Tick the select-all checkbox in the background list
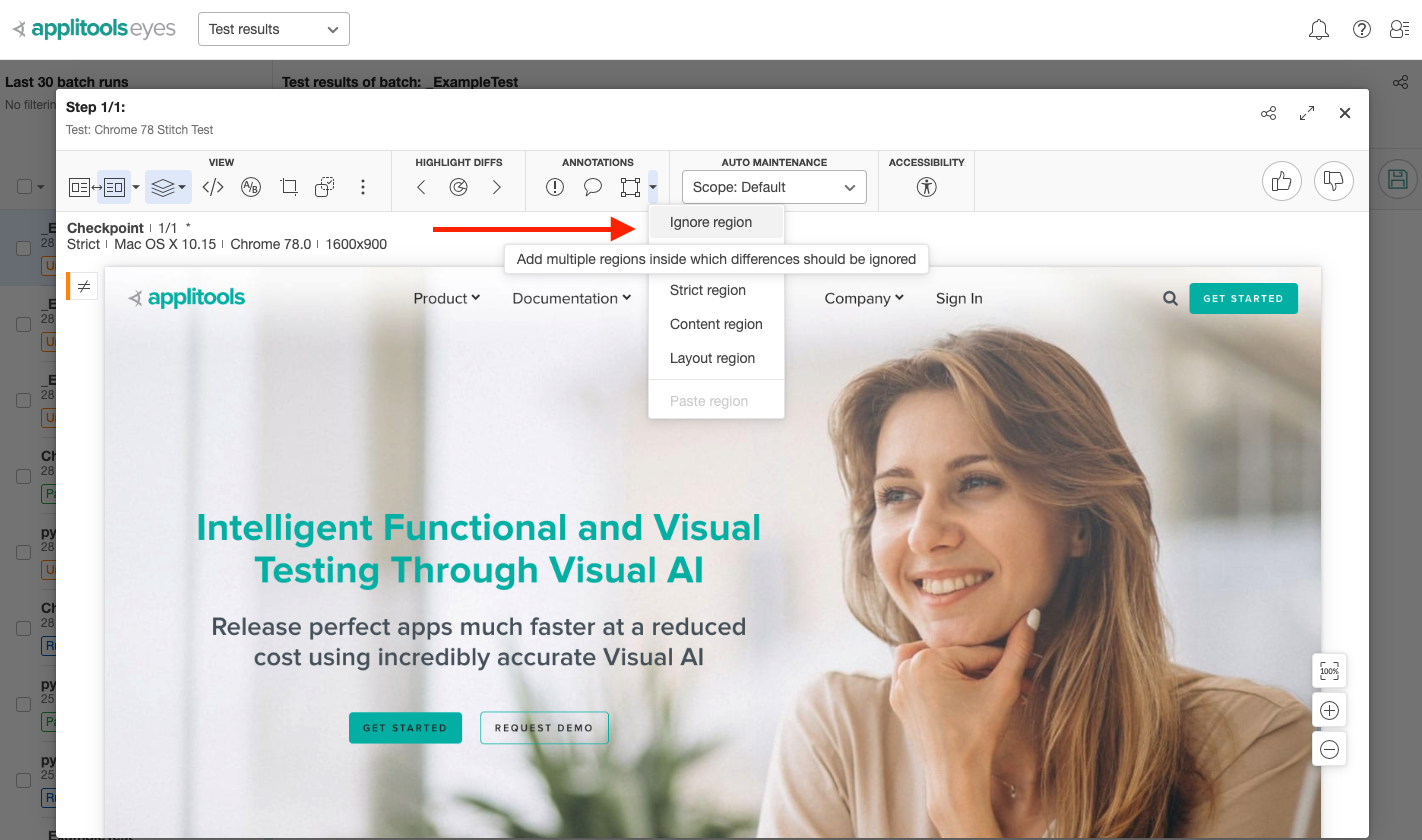Viewport: 1422px width, 840px height. pos(24,187)
